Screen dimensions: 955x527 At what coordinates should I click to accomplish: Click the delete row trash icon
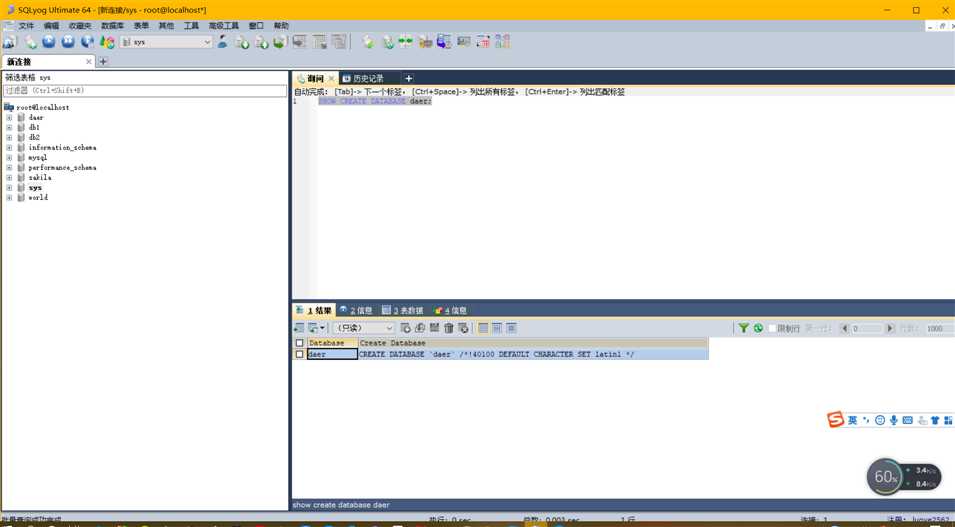(x=449, y=328)
